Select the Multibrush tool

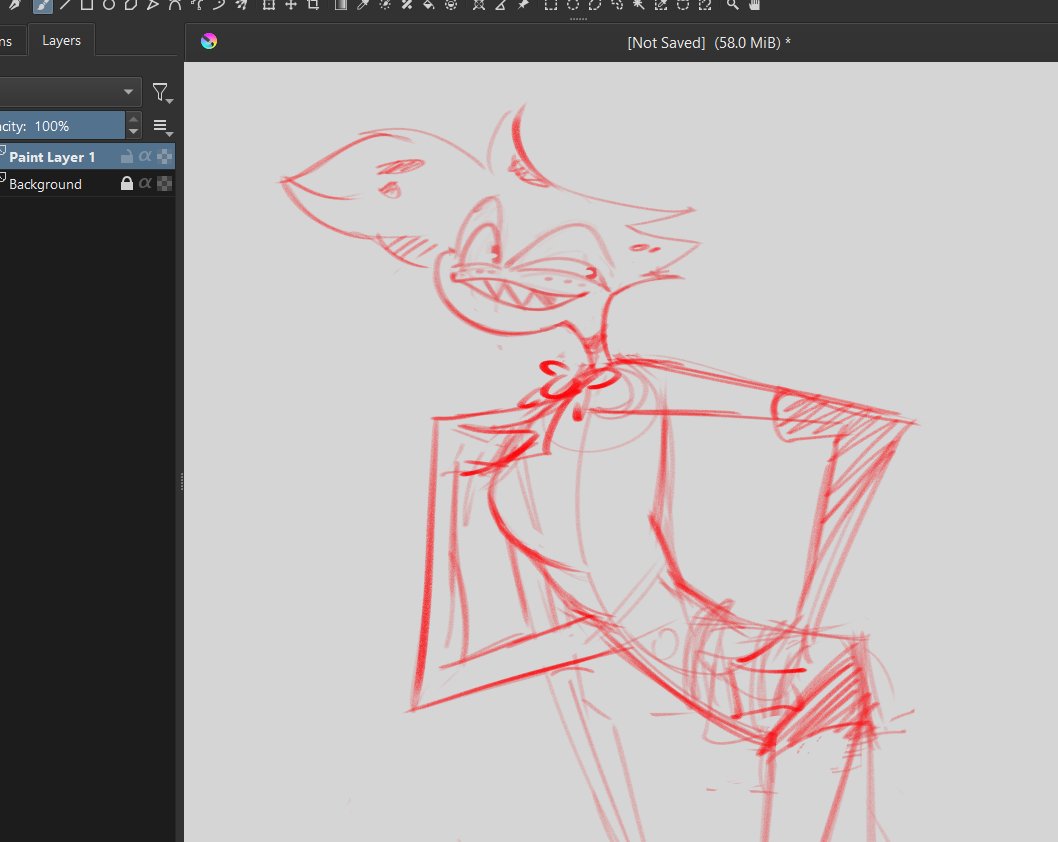pyautogui.click(x=241, y=5)
